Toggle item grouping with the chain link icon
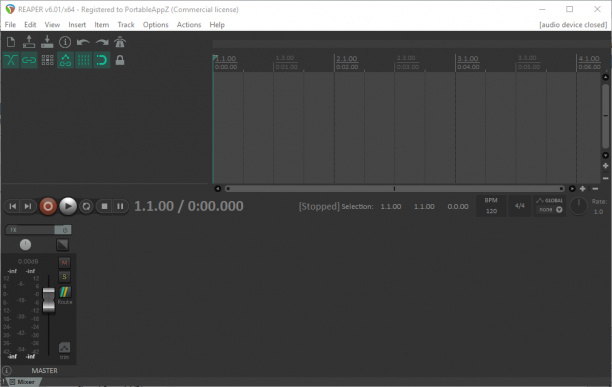The height and width of the screenshot is (387, 612). (29, 60)
